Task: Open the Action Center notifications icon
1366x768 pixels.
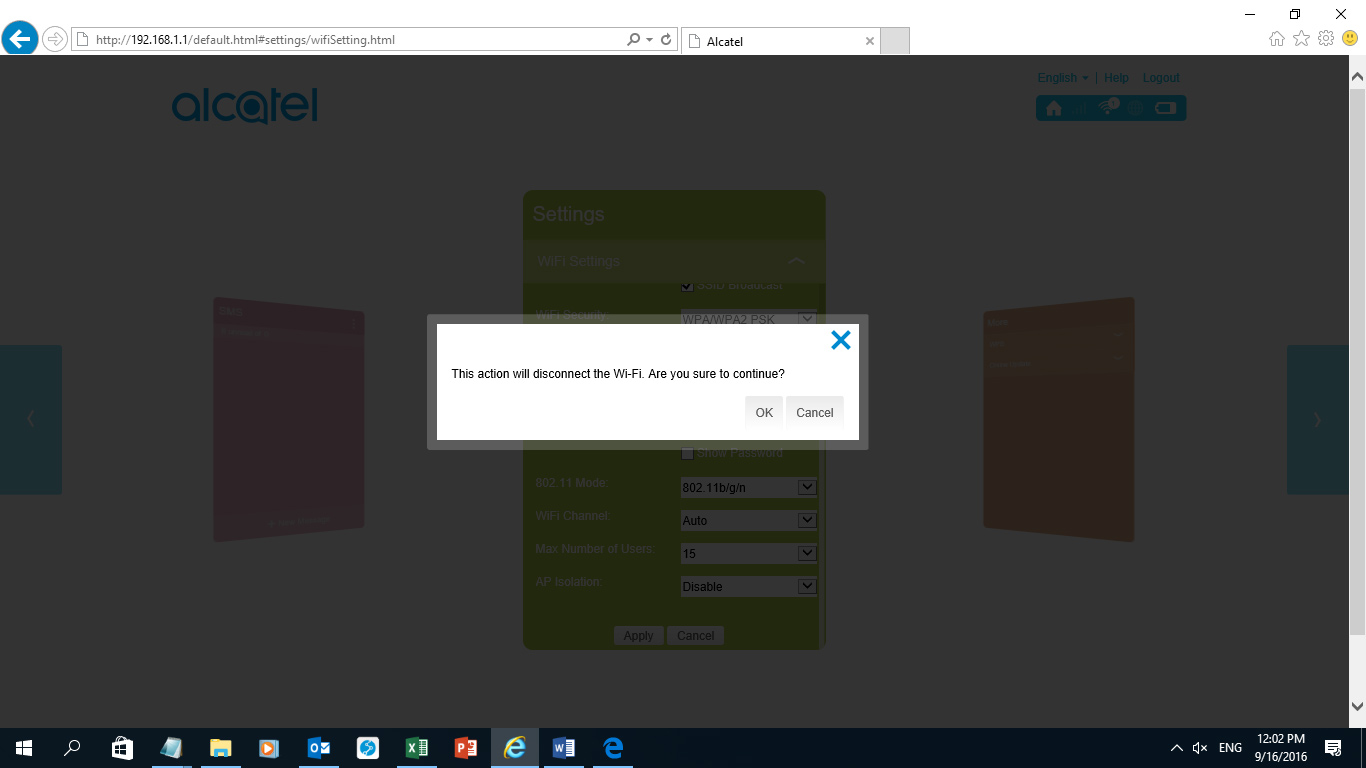Action: pos(1333,748)
